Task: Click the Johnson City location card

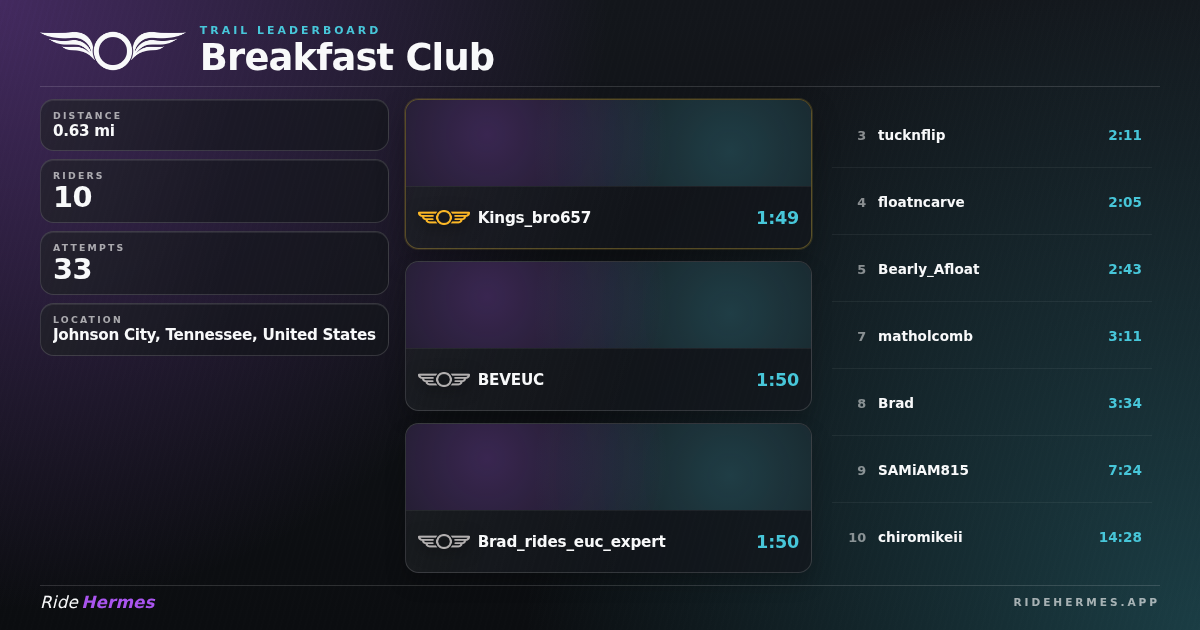Action: [x=214, y=329]
